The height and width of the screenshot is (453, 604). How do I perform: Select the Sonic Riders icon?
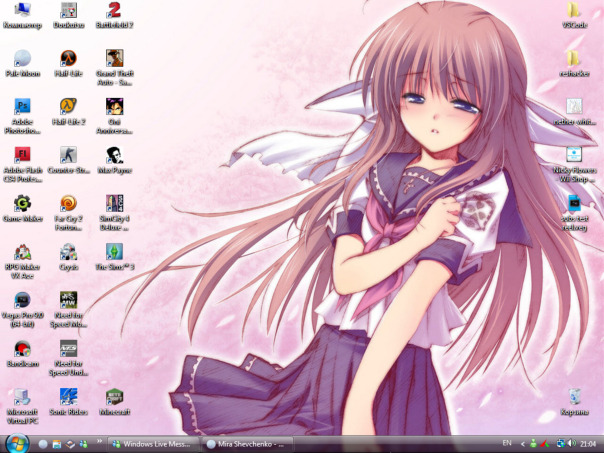pyautogui.click(x=68, y=396)
